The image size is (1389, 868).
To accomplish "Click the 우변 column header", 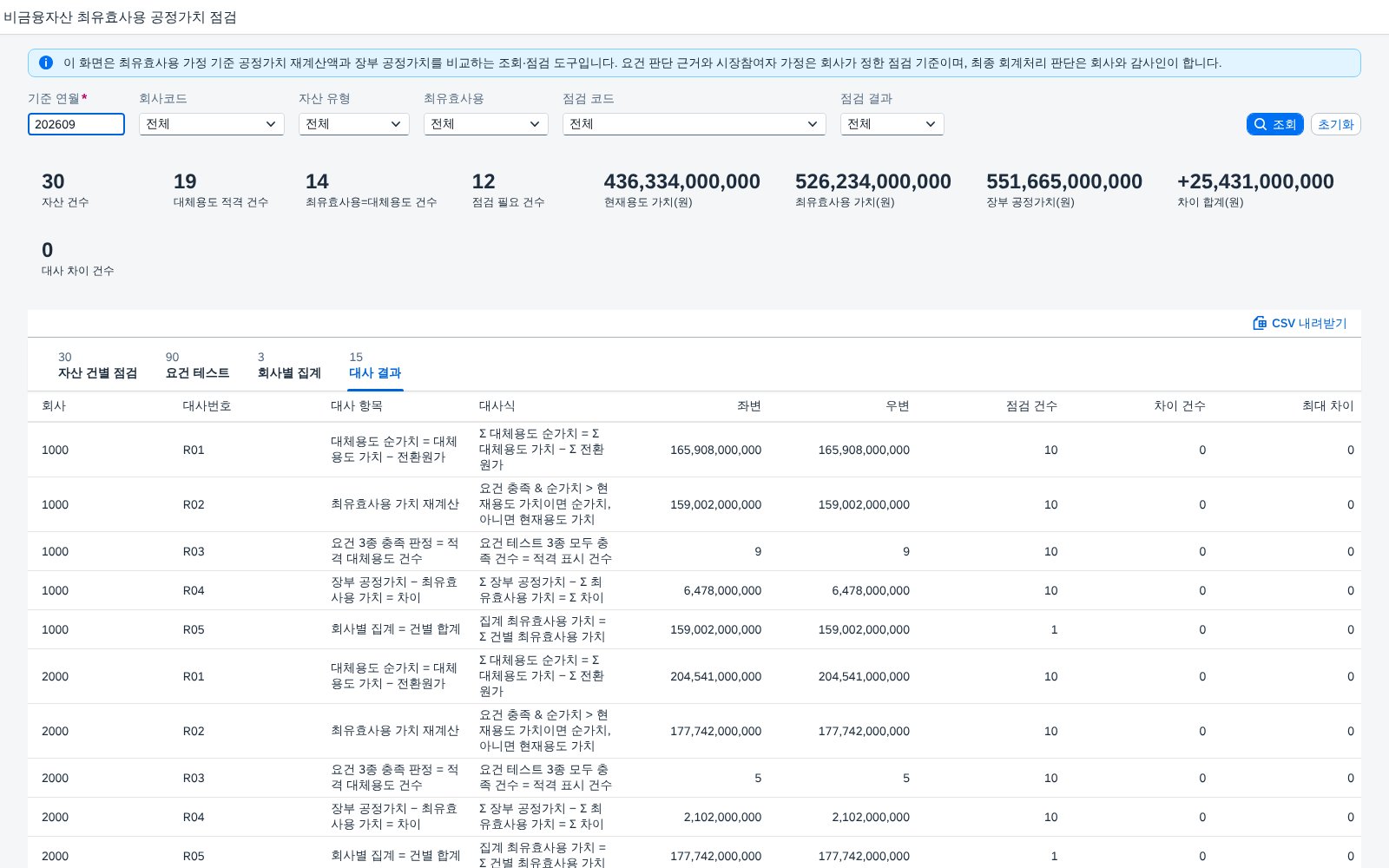I will tap(898, 405).
